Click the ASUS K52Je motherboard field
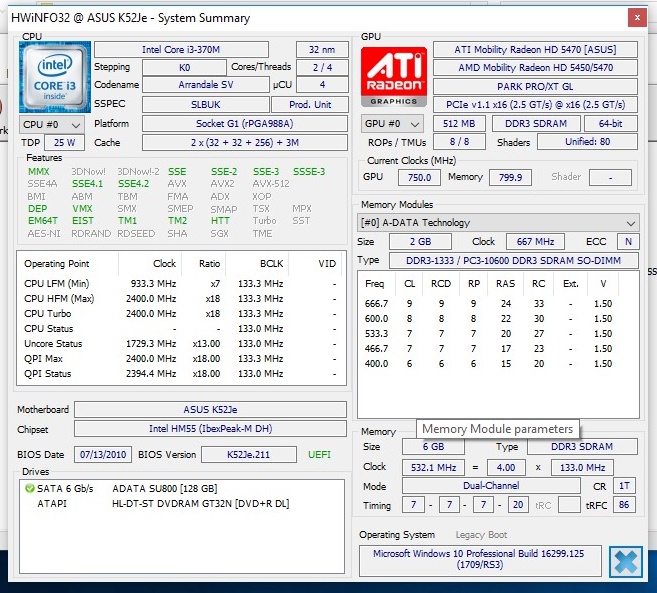 [x=210, y=409]
